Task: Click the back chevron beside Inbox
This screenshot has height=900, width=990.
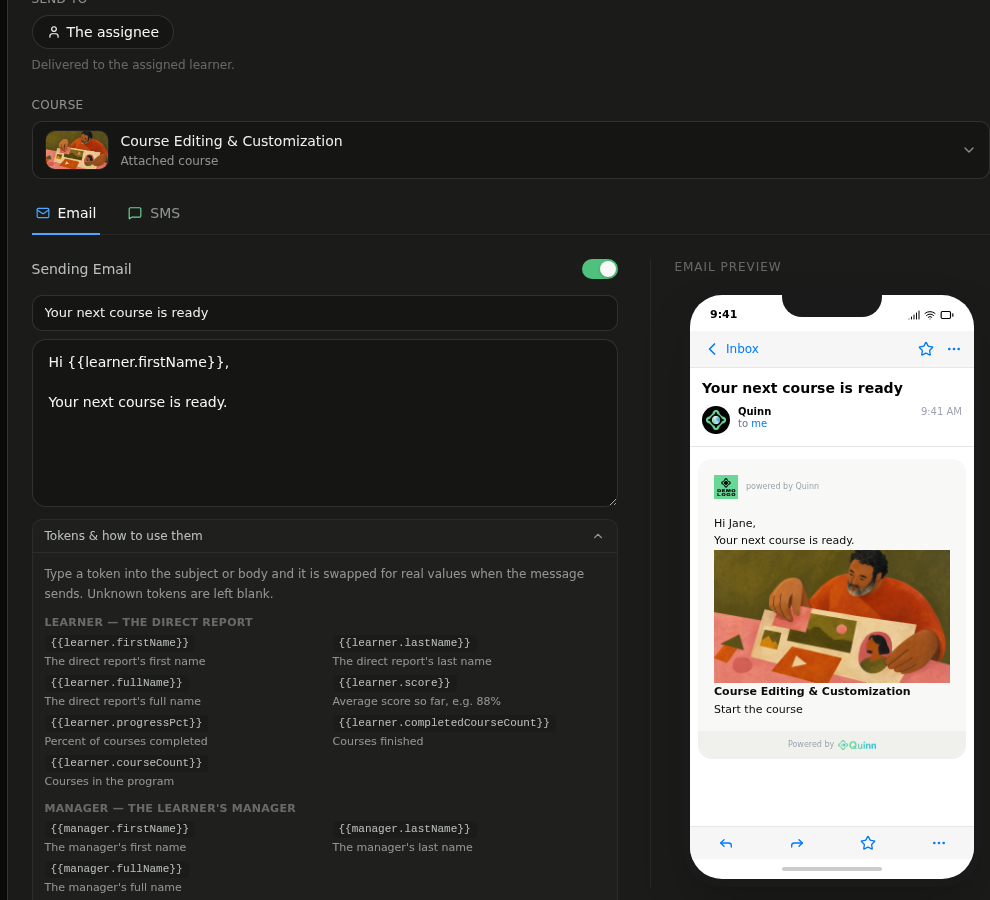Action: (712, 349)
